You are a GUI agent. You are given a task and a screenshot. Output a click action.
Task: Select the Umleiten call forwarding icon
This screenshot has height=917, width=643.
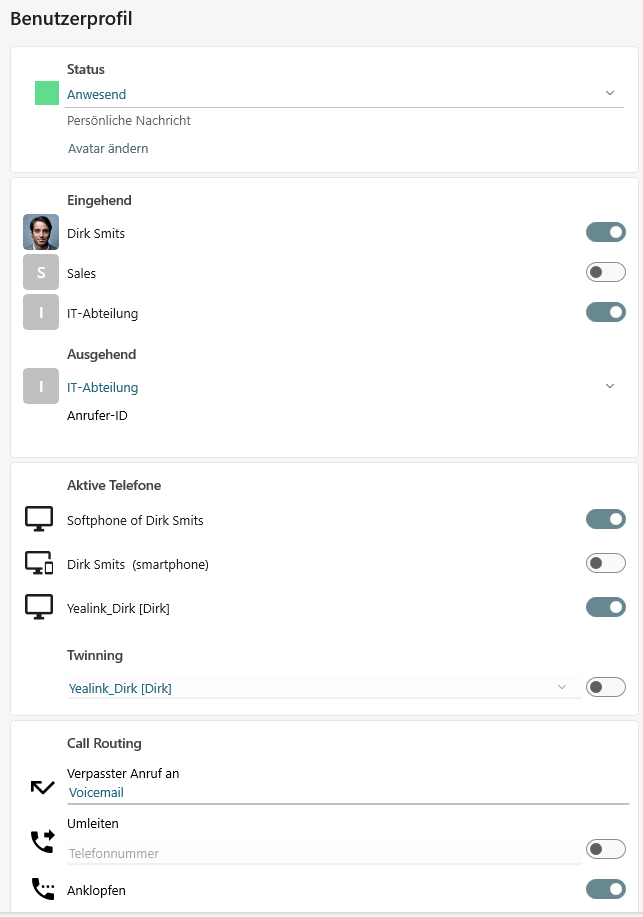[41, 841]
